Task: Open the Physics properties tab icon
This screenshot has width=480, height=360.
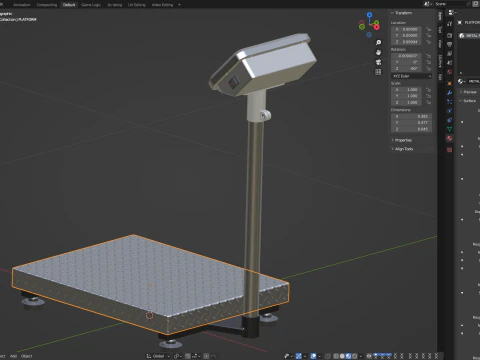Action: pyautogui.click(x=449, y=111)
